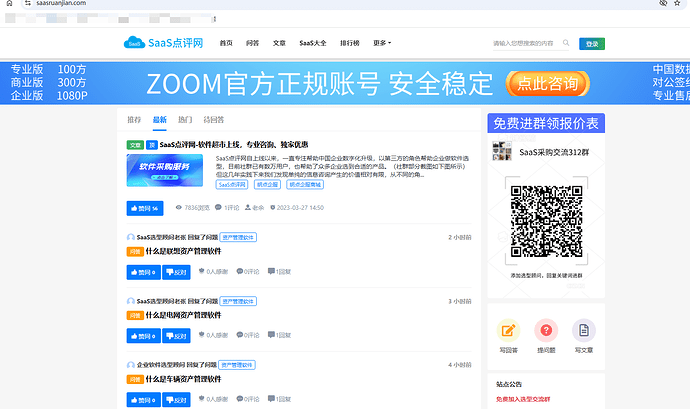Click avatar icon of 什么是车辆资产管理软件 post
This screenshot has width=690, height=409.
[131, 365]
